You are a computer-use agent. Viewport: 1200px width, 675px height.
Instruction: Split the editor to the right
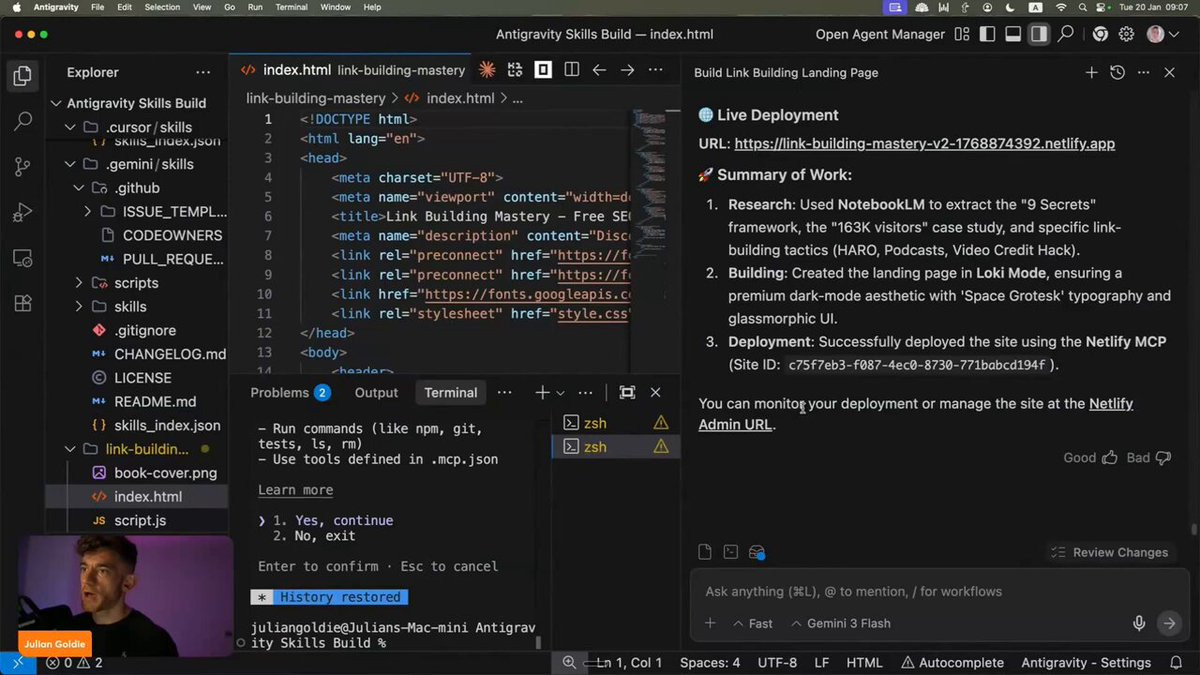click(x=571, y=70)
